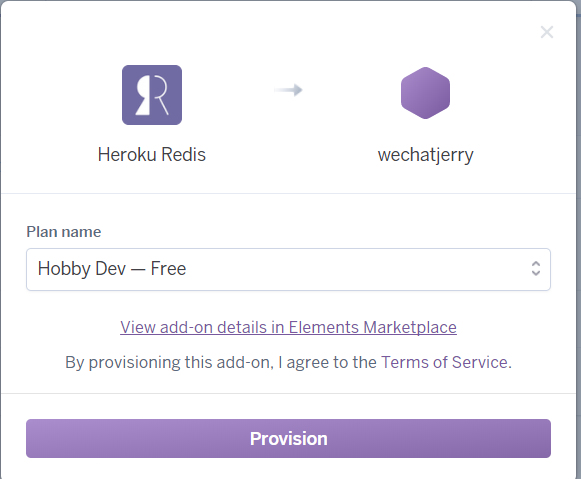Click the provisioning agreement sentence text

tap(288, 362)
